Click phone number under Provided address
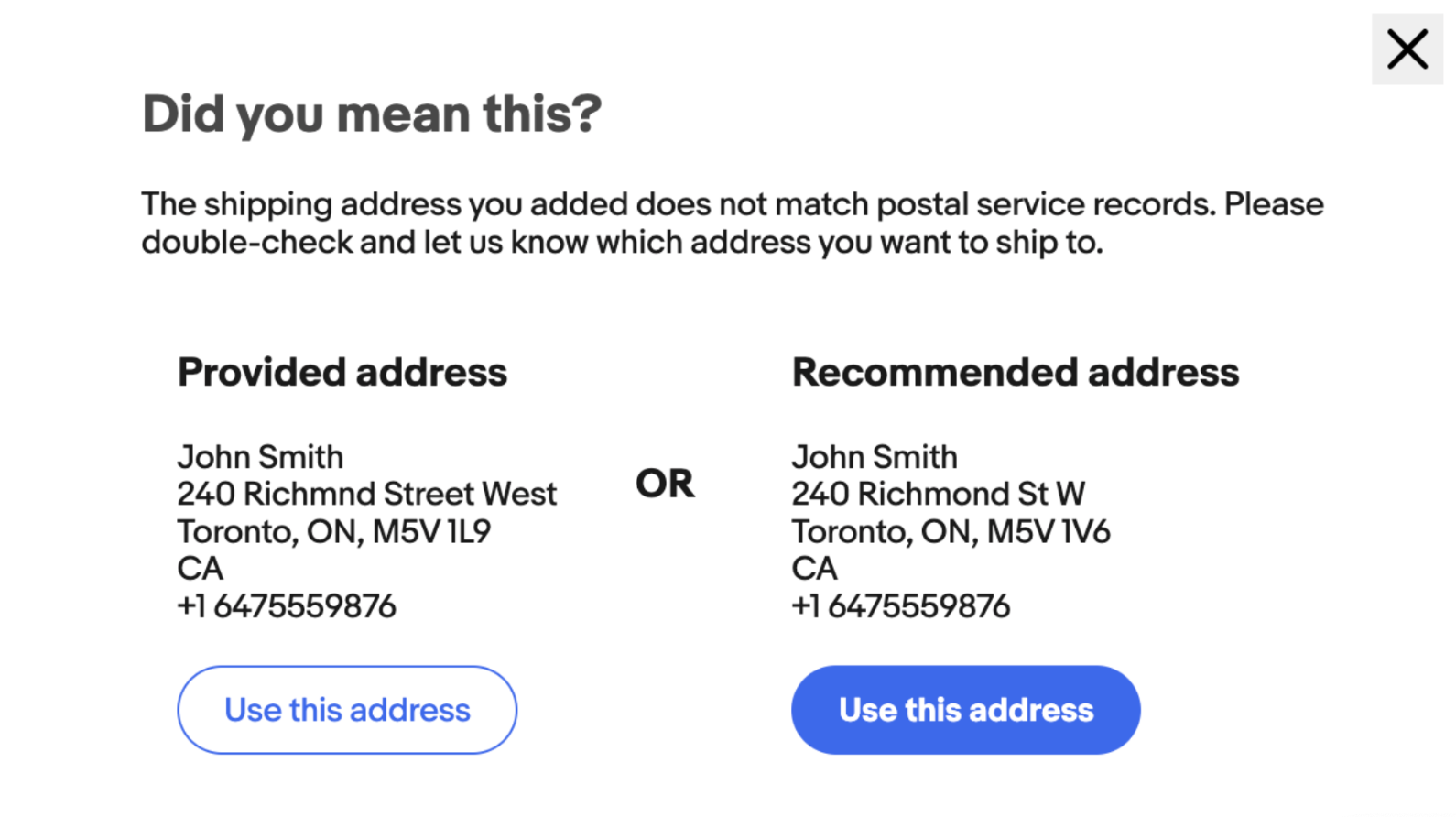 [x=287, y=606]
